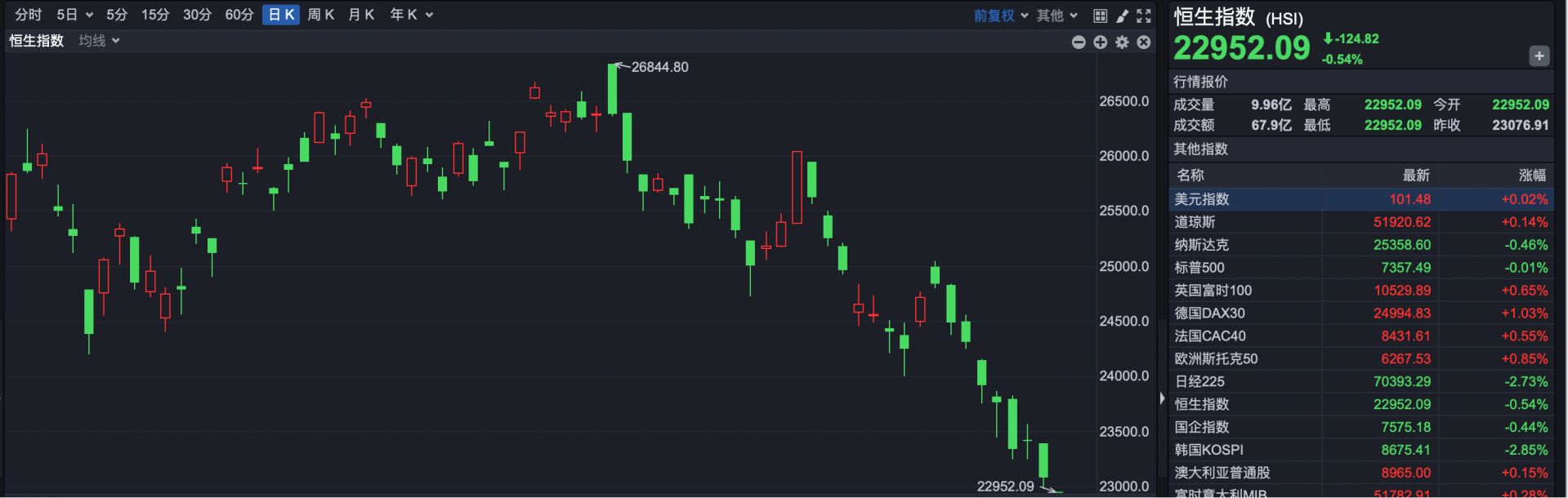This screenshot has width=1568, height=498.
Task: Select the 日K daily candlestick tab
Action: tap(281, 15)
